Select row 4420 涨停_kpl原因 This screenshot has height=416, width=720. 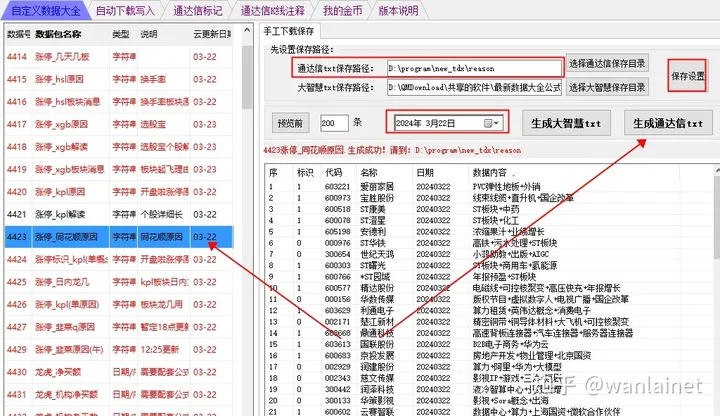pos(119,191)
